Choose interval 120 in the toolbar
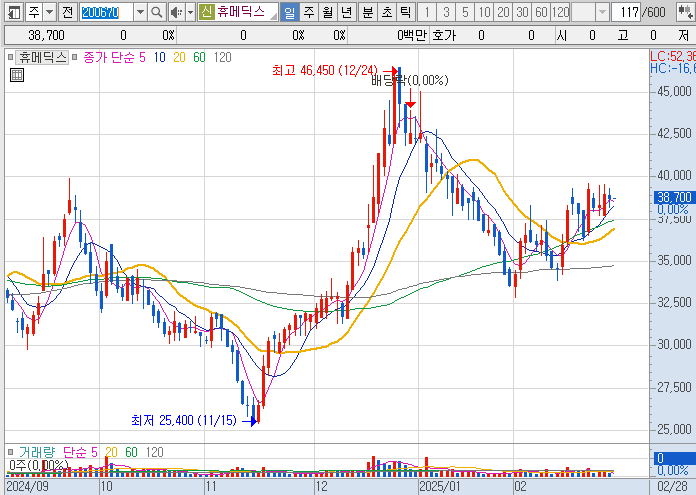The width and height of the screenshot is (696, 495). (560, 12)
